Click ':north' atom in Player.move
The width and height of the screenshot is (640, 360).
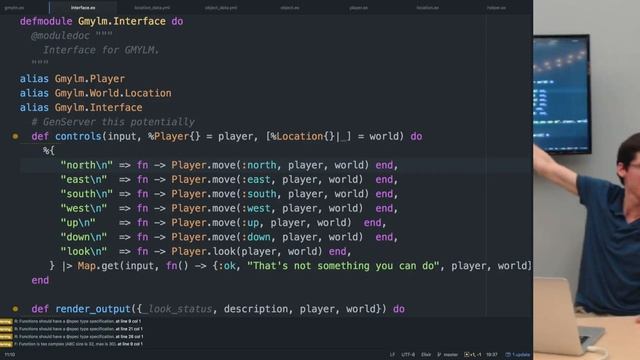click(259, 165)
